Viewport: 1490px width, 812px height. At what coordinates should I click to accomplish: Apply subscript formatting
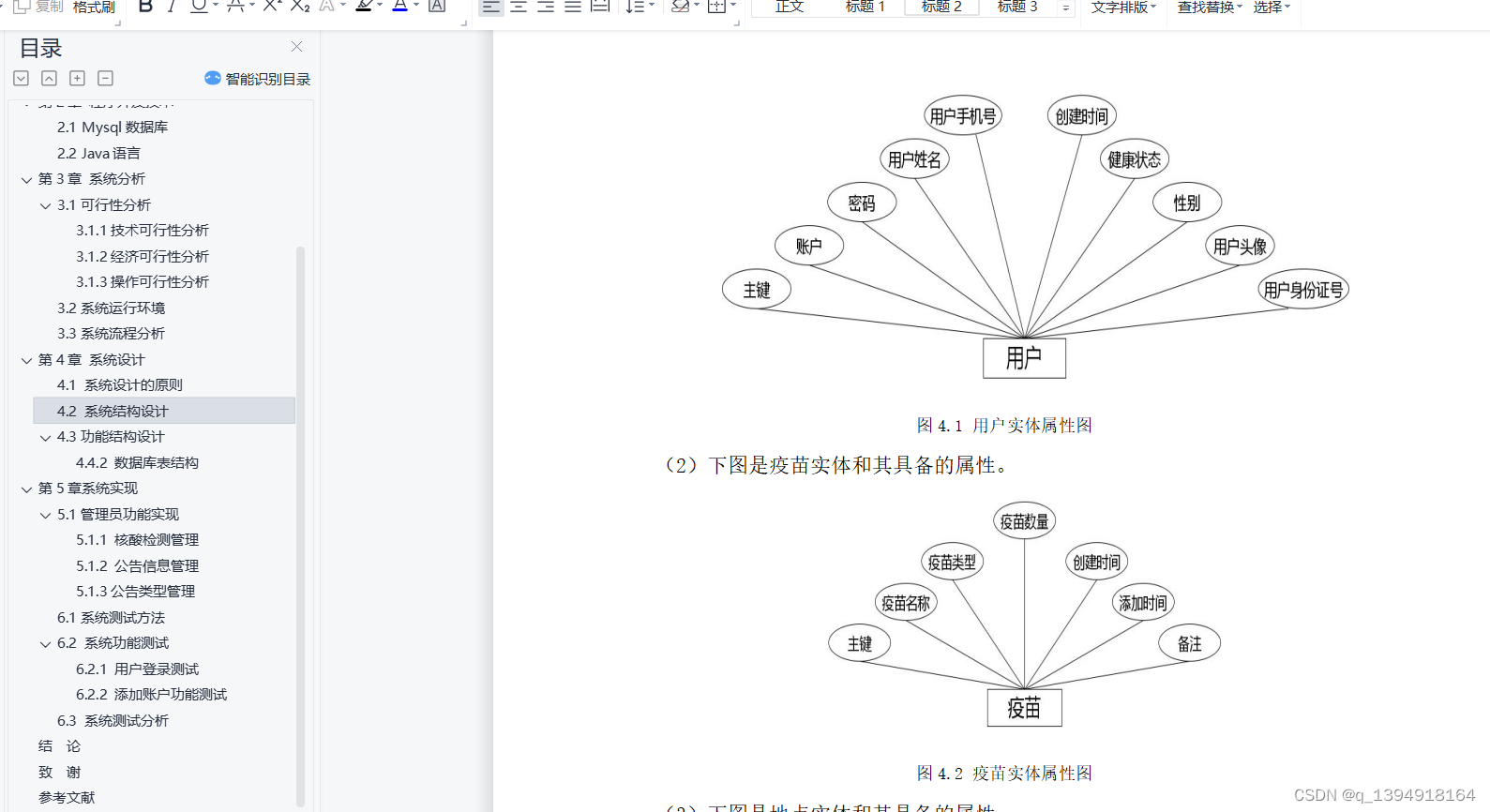(299, 7)
